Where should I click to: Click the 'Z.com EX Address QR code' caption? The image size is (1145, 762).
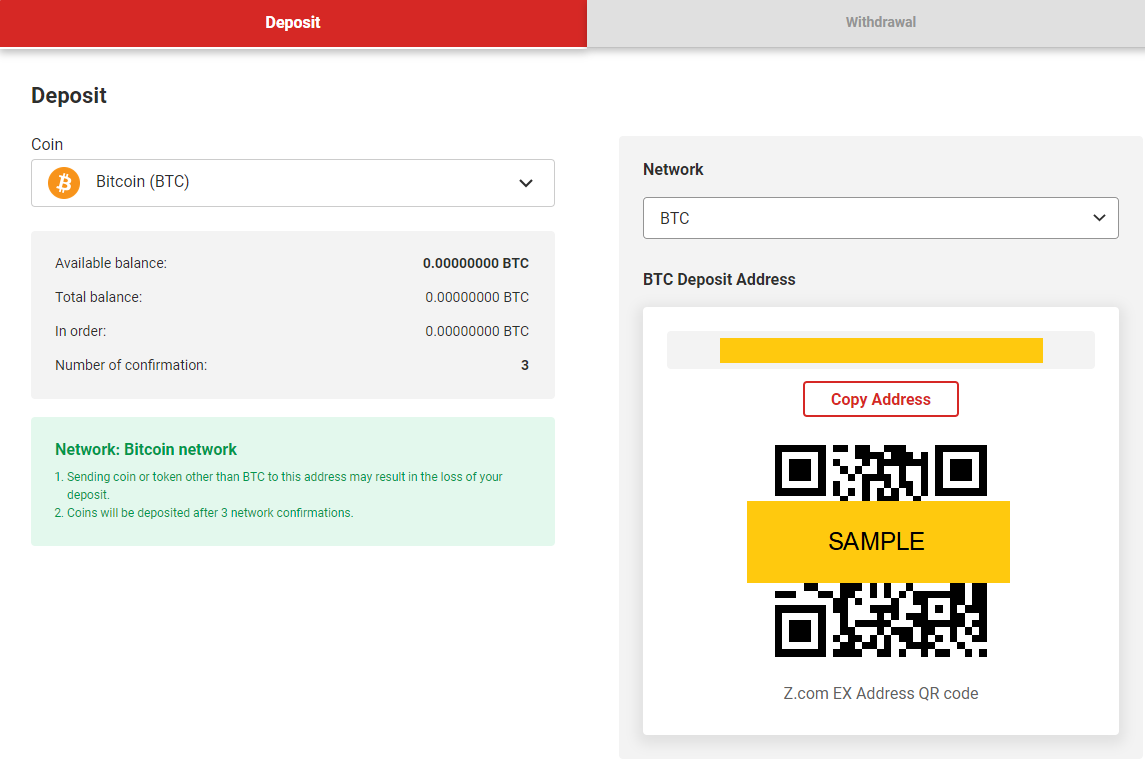point(881,693)
